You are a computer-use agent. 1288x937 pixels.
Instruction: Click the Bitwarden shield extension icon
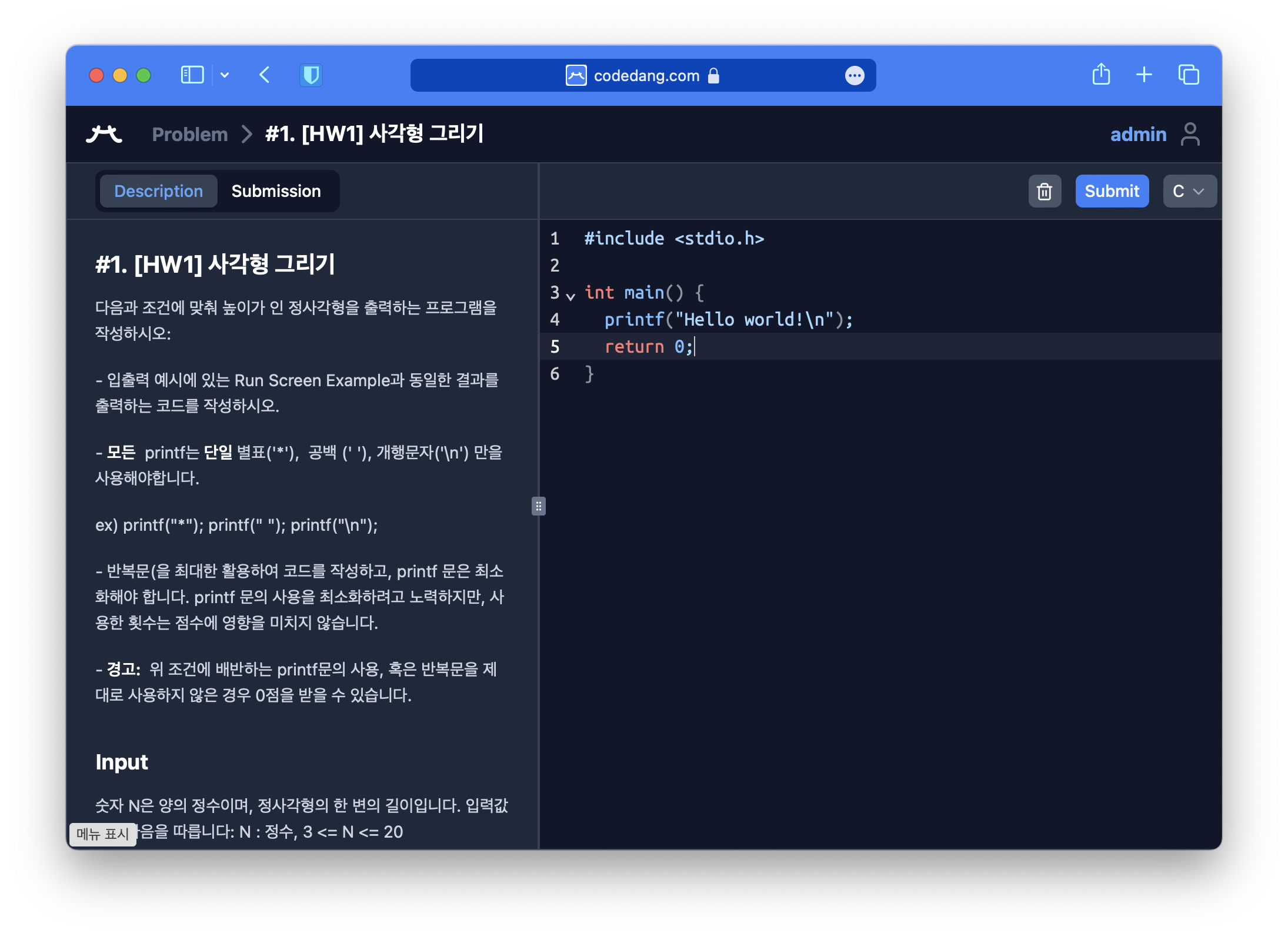[311, 75]
